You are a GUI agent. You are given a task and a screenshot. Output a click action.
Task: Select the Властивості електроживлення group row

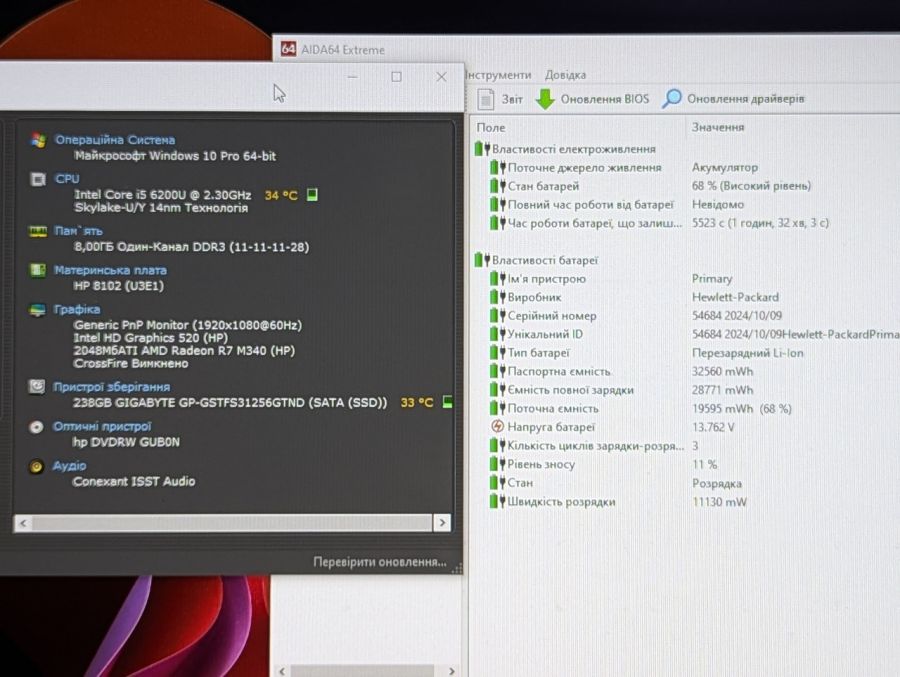pos(565,149)
